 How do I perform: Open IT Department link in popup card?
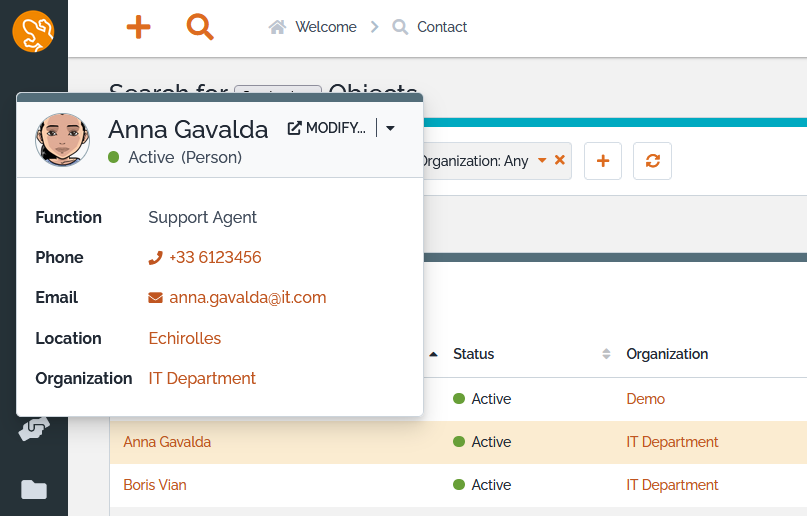[202, 378]
